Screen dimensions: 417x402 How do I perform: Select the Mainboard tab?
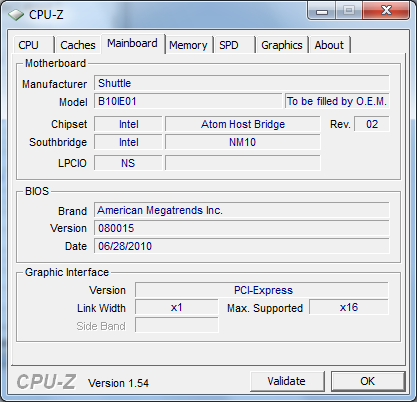(x=132, y=43)
